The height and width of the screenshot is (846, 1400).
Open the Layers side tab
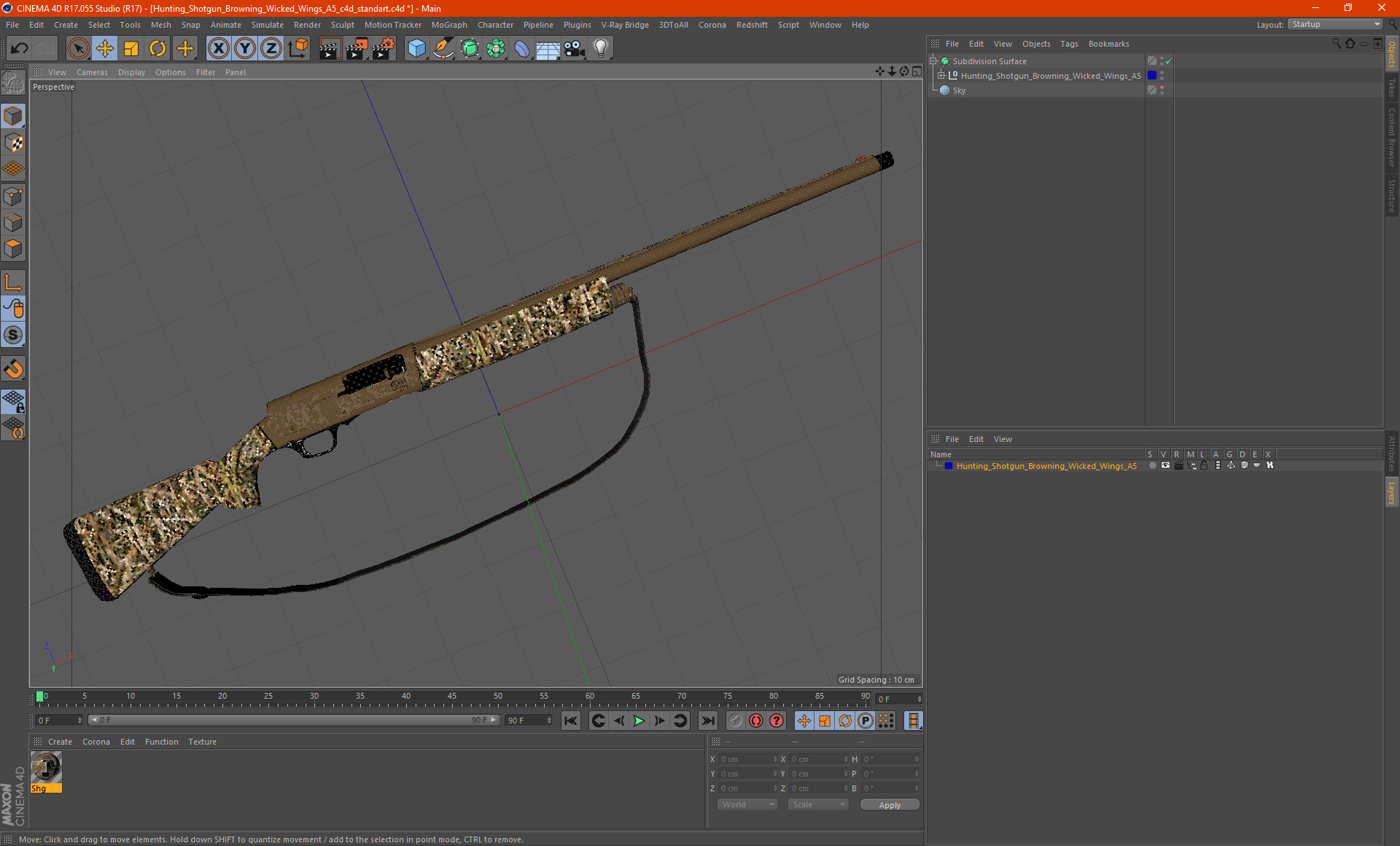coord(1392,492)
